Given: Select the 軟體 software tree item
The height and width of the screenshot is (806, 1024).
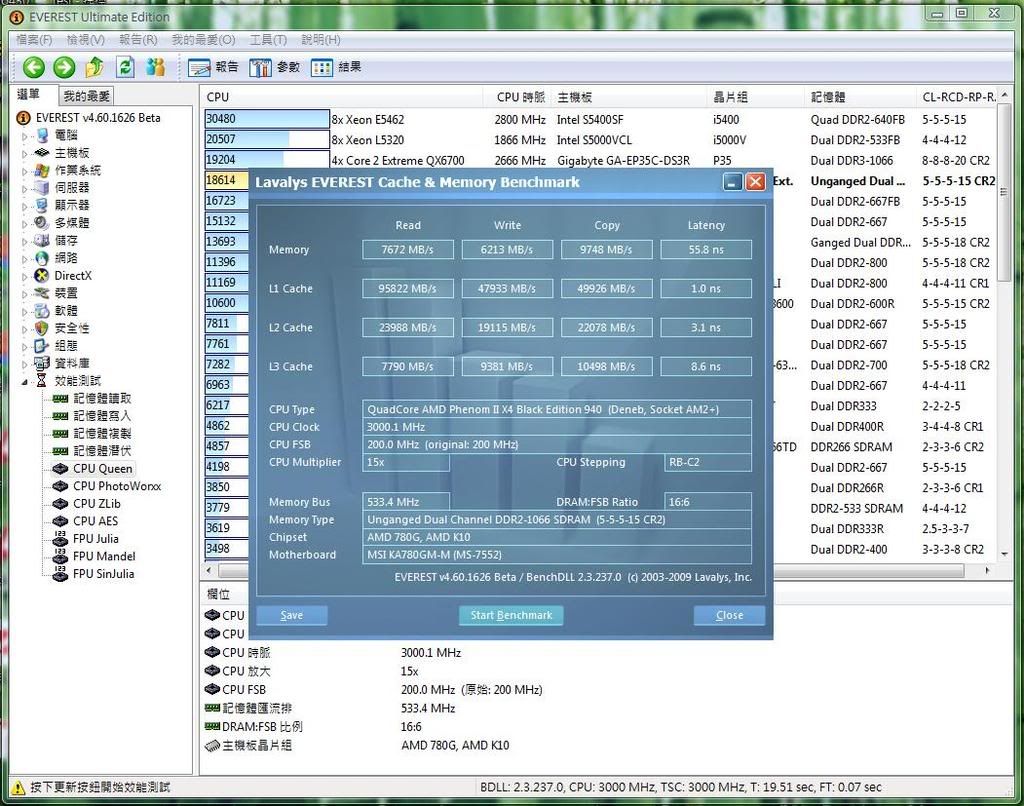Looking at the screenshot, I should (66, 311).
